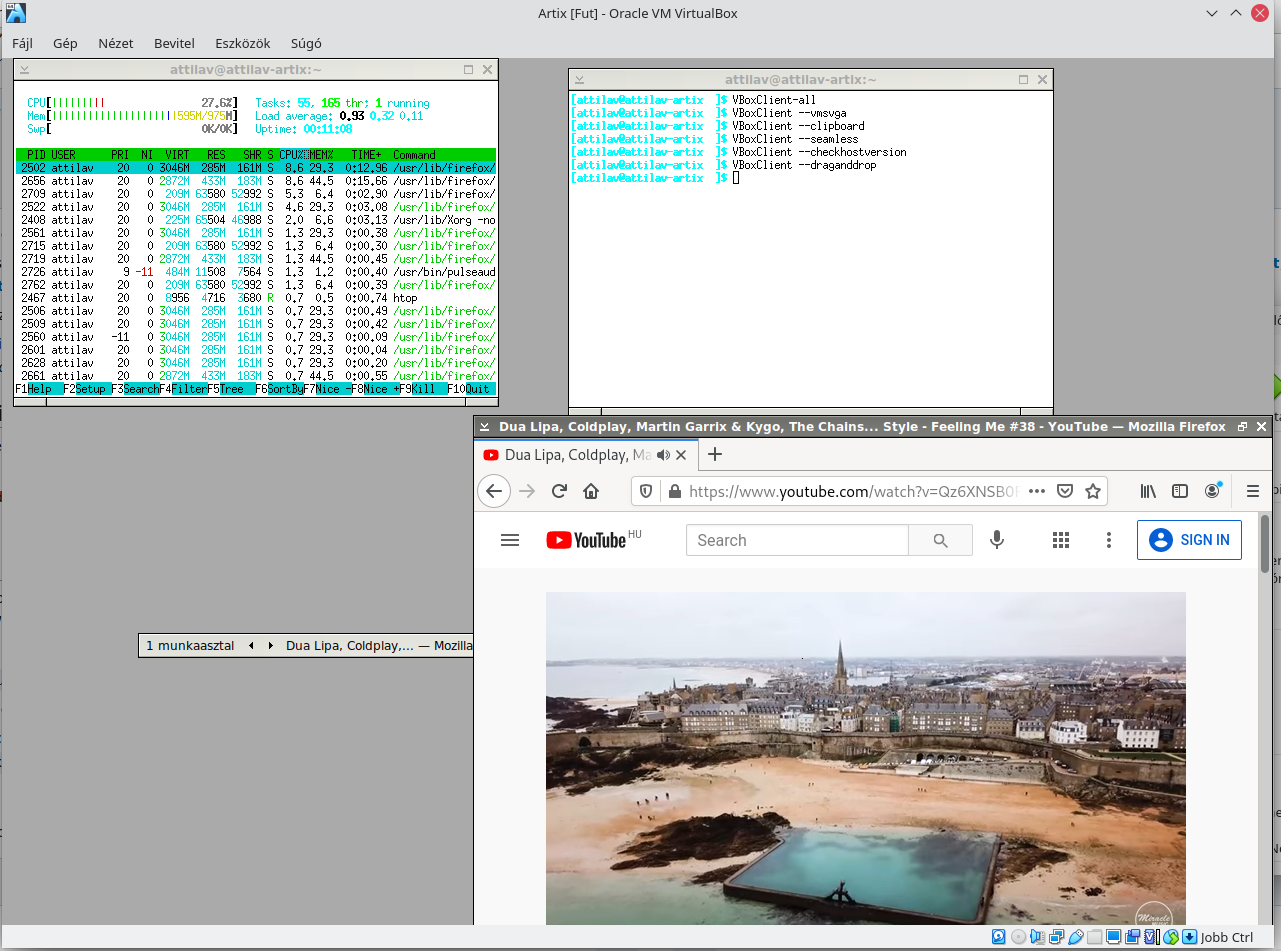Click the VirtualBox network adapters icon
Image resolution: width=1281 pixels, height=951 pixels.
click(1056, 937)
